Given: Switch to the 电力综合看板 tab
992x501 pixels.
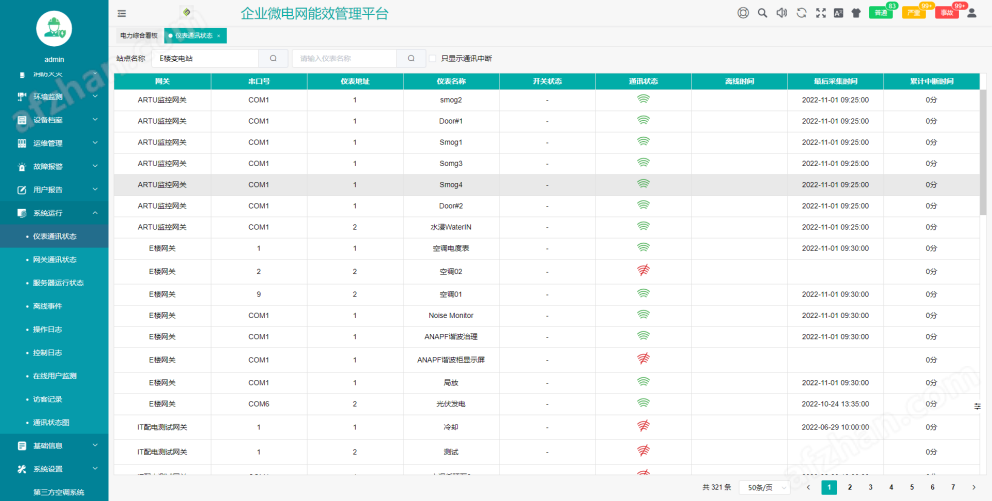Looking at the screenshot, I should point(139,36).
